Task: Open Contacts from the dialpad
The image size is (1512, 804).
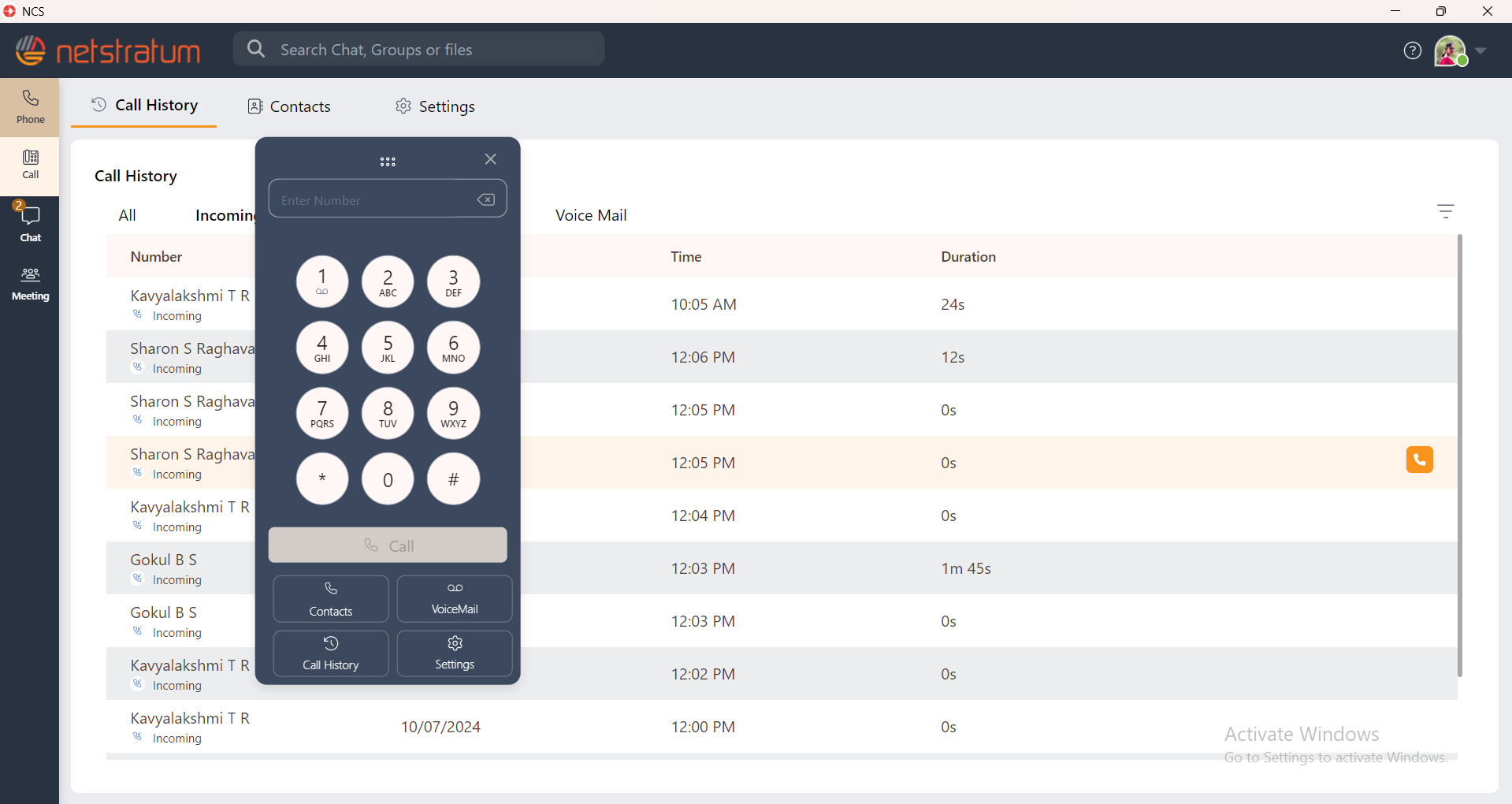Action: [331, 599]
